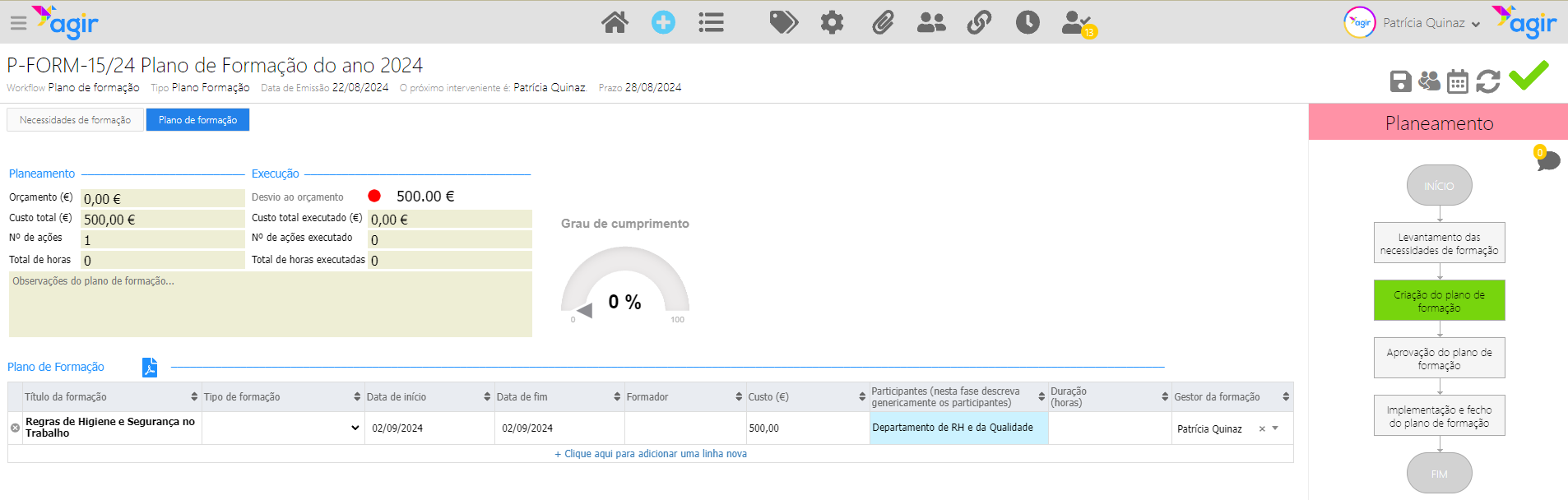Open the calendar icon in toolbar

(x=1458, y=81)
